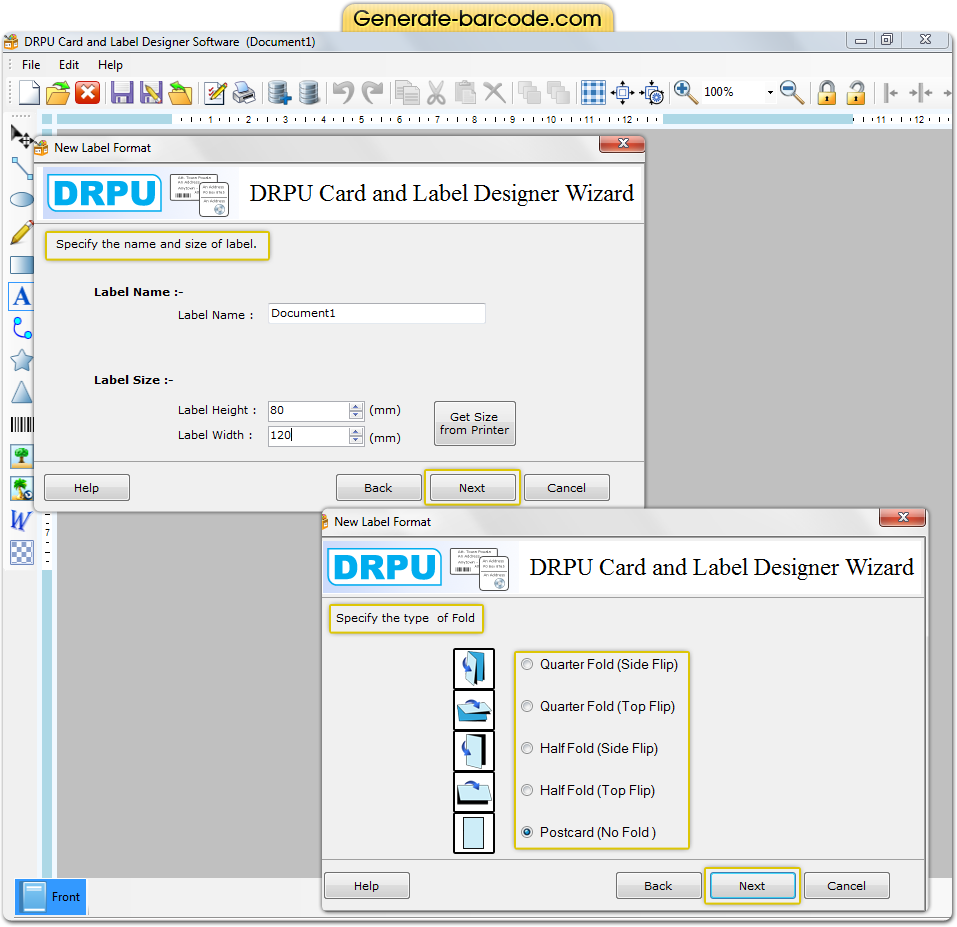Increase Label Height using its up arrow
The height and width of the screenshot is (927, 957).
pos(356,405)
